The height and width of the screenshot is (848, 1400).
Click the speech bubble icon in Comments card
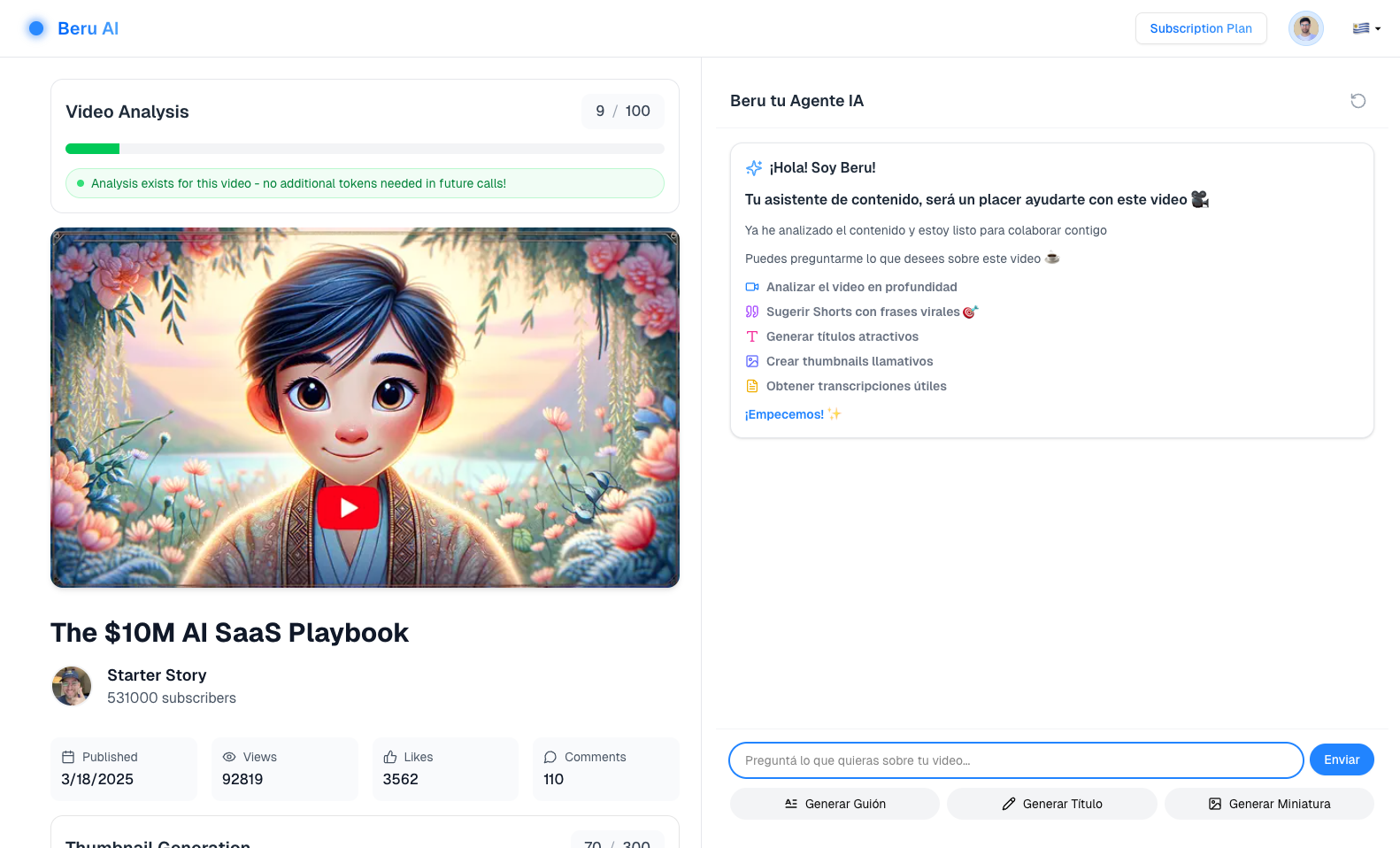point(550,757)
